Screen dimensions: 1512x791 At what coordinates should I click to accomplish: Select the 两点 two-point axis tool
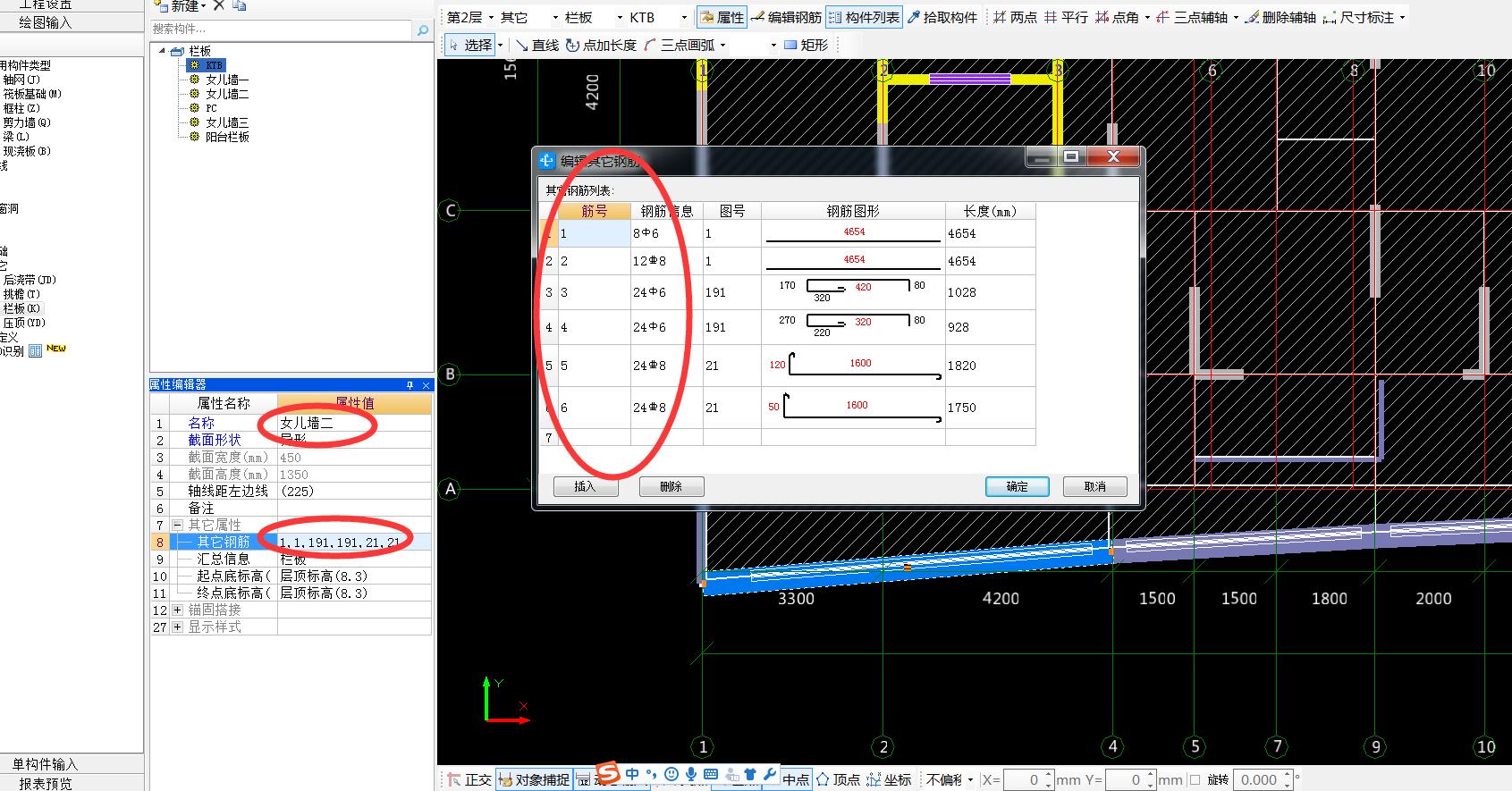(x=1015, y=17)
